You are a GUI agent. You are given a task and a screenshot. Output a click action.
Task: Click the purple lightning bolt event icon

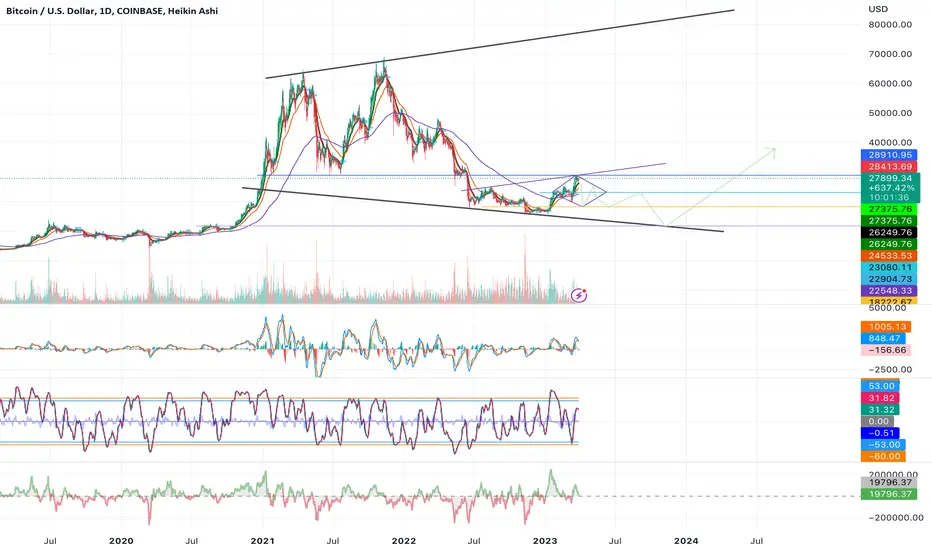tap(579, 295)
